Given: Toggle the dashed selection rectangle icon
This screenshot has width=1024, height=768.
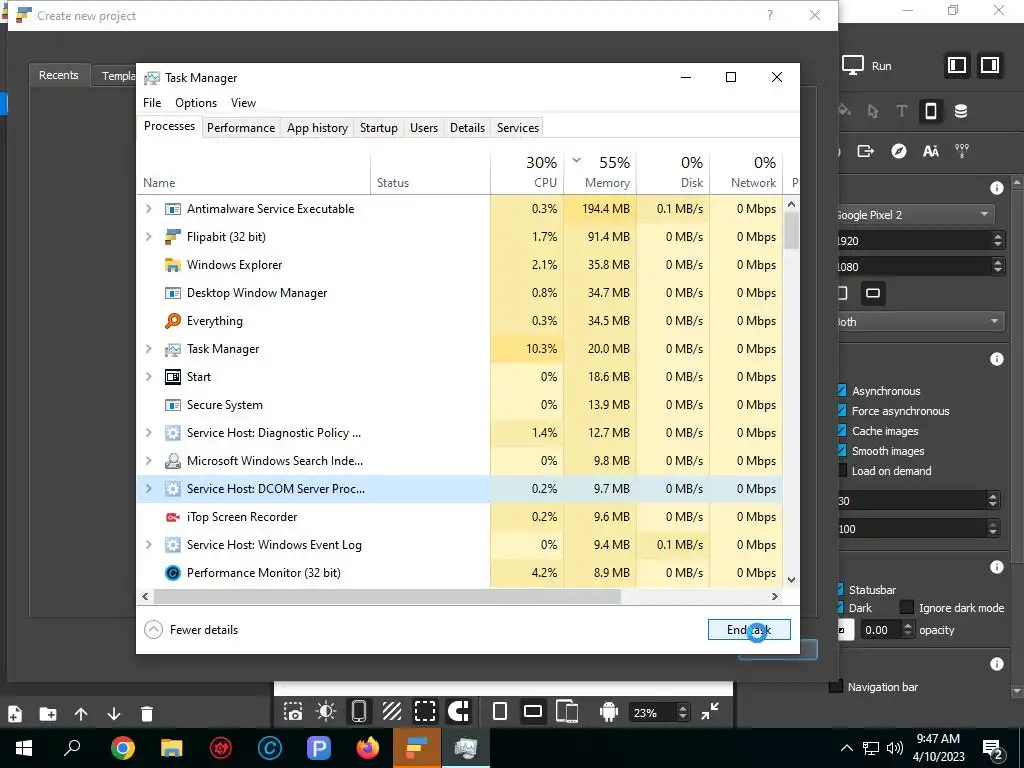Looking at the screenshot, I should click(x=425, y=711).
